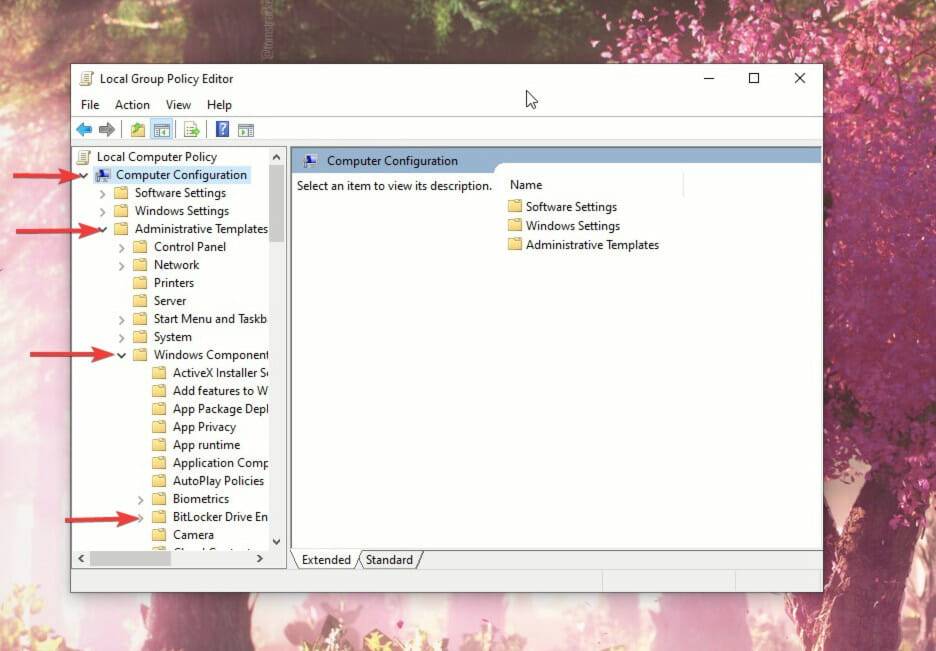This screenshot has height=651, width=936.
Task: Select the Up One Level folder icon
Action: click(x=137, y=128)
